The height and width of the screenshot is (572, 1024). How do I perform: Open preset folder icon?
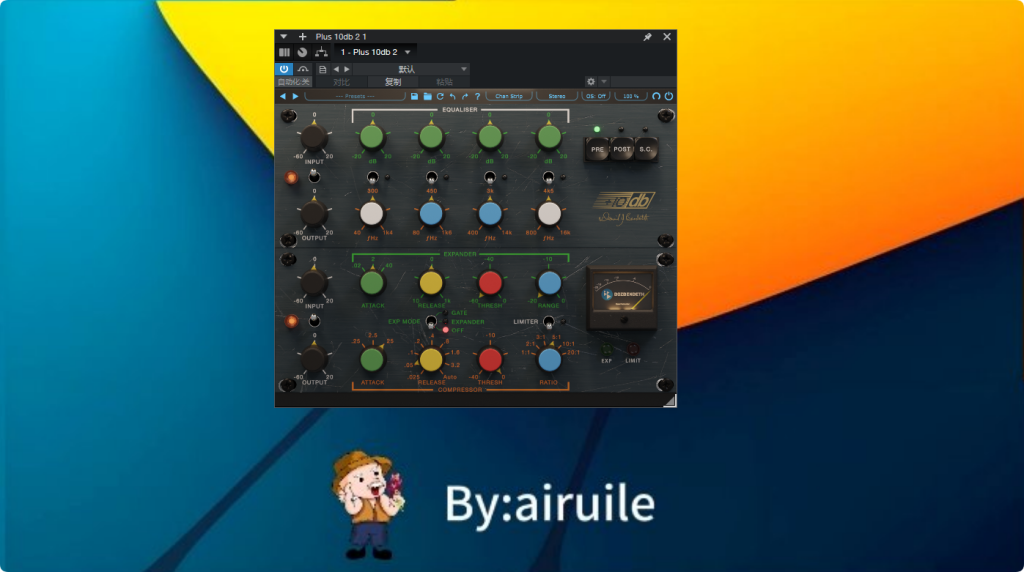tap(427, 97)
